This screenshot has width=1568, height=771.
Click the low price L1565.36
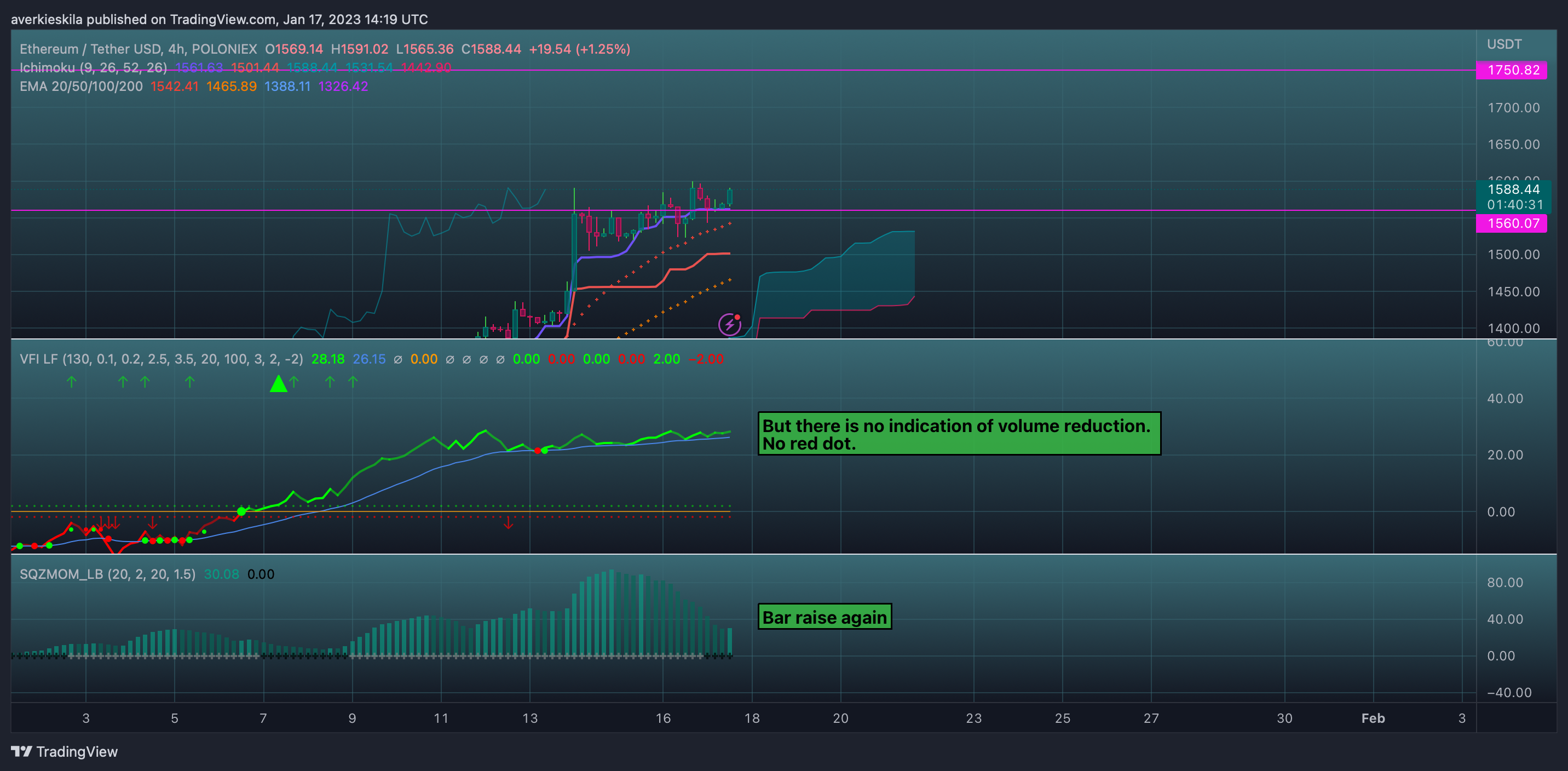(425, 49)
